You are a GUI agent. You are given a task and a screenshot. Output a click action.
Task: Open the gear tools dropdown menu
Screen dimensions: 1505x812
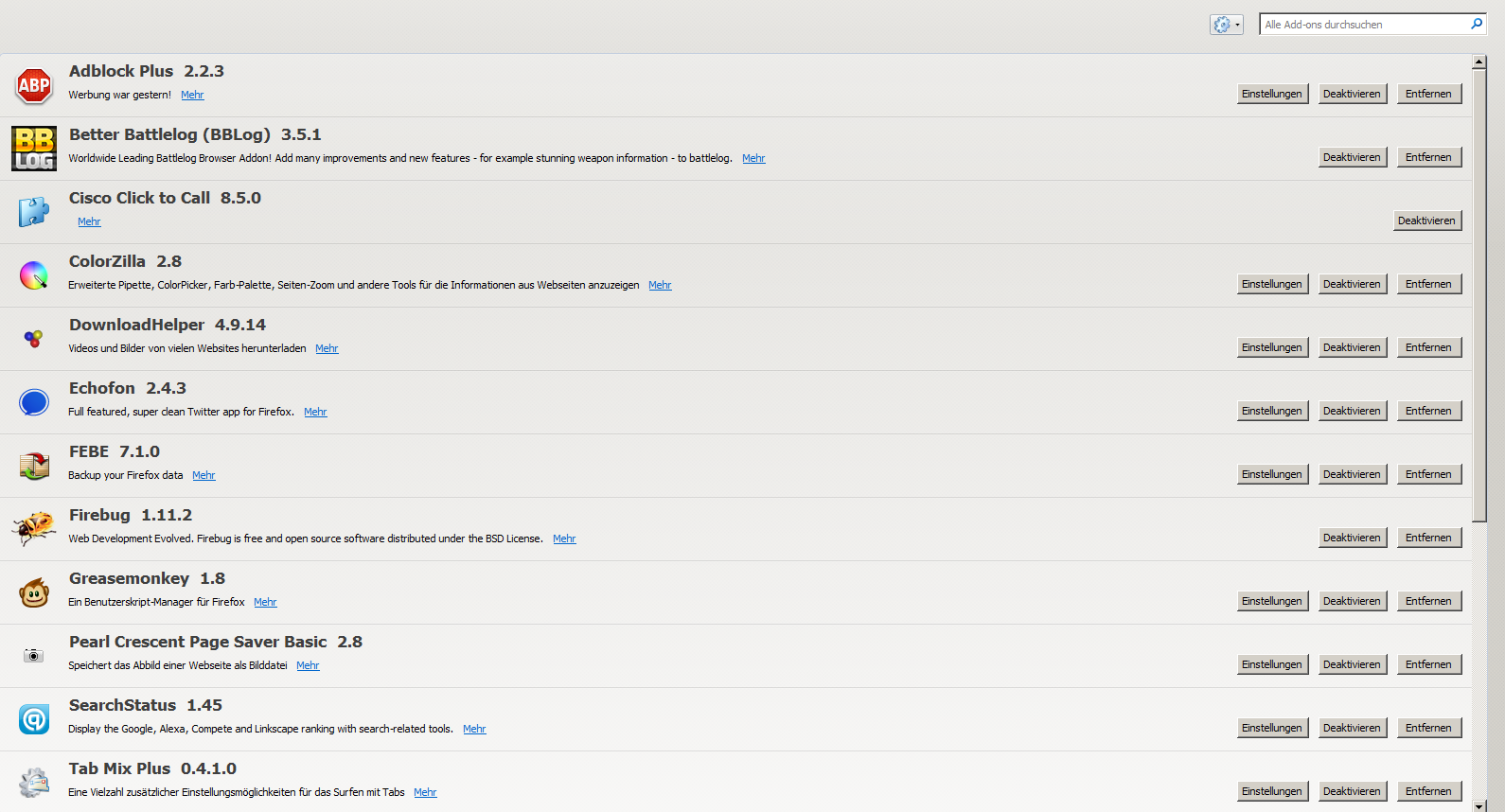[x=1226, y=25]
